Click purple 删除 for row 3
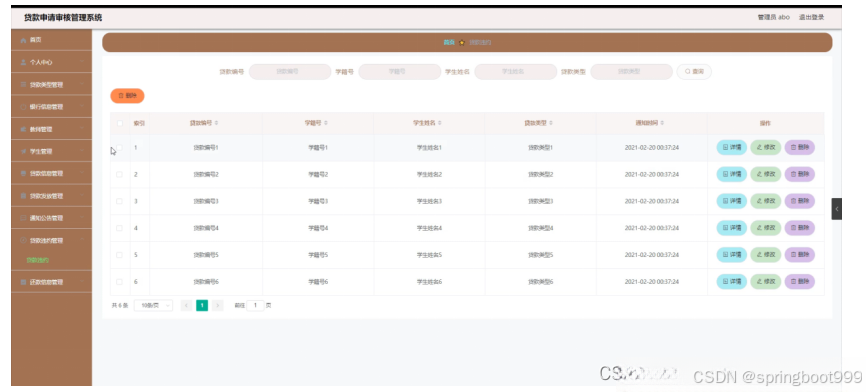Viewport: 866px width, 392px height. (x=800, y=201)
